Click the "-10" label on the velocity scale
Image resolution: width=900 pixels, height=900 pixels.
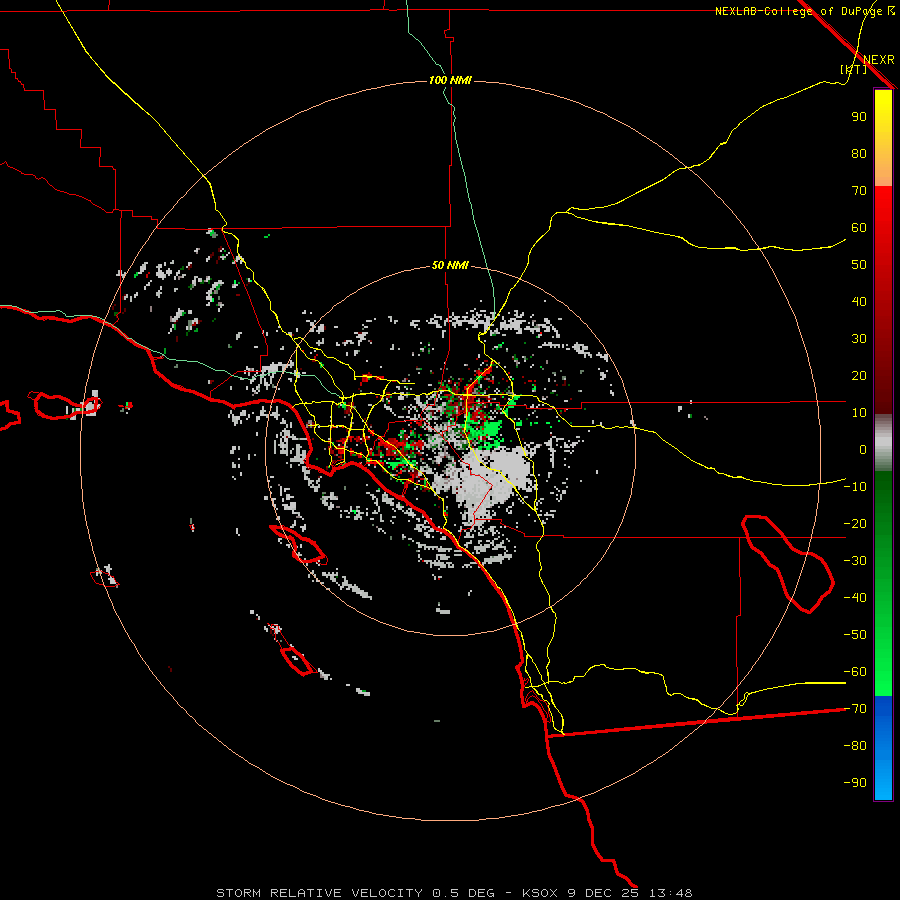click(x=855, y=487)
